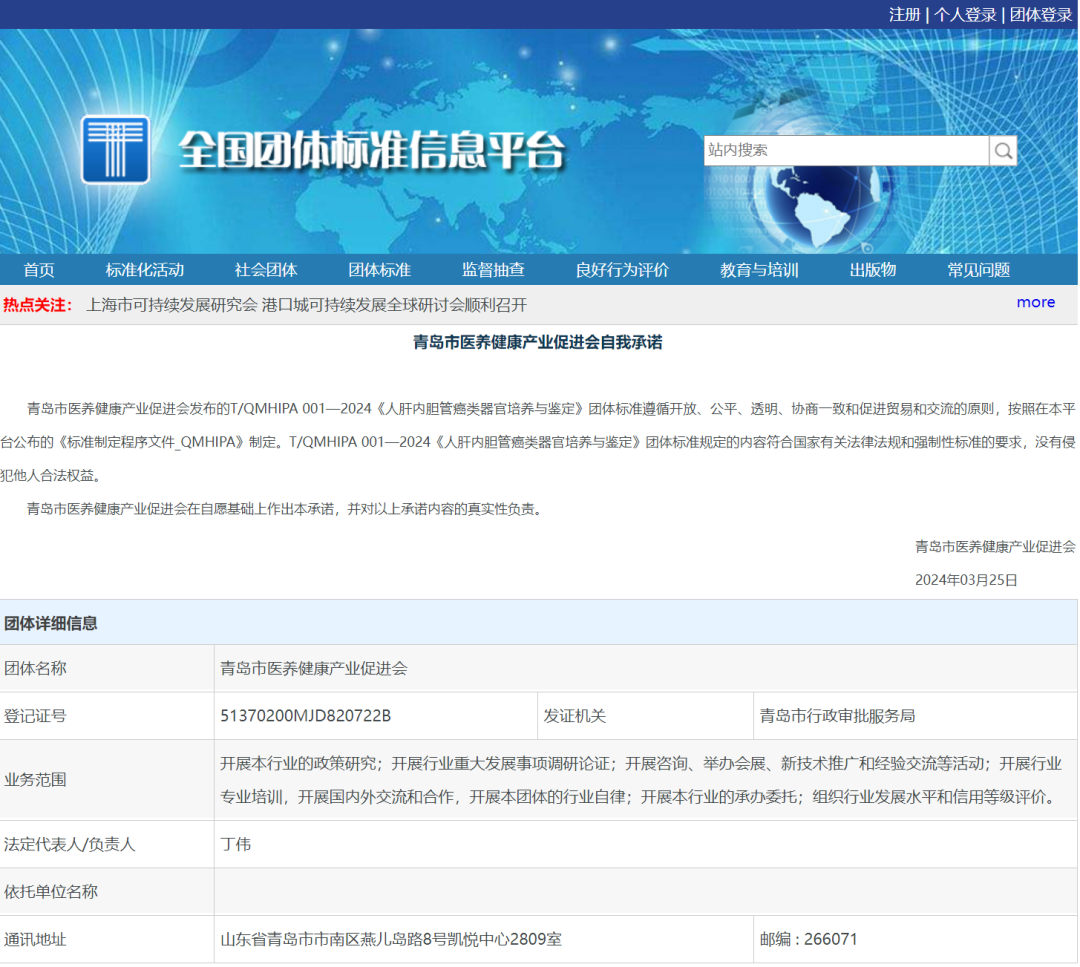Open the 标准化活动 menu item
1080x967 pixels.
coord(145,270)
